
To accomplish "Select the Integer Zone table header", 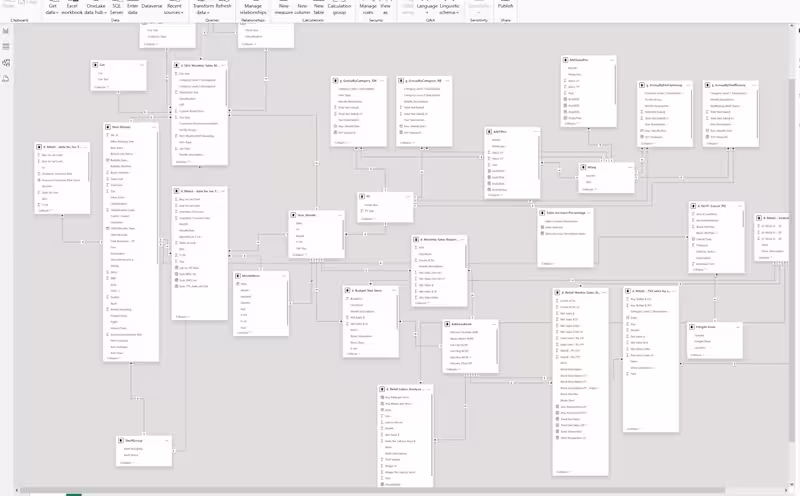I will pos(715,327).
